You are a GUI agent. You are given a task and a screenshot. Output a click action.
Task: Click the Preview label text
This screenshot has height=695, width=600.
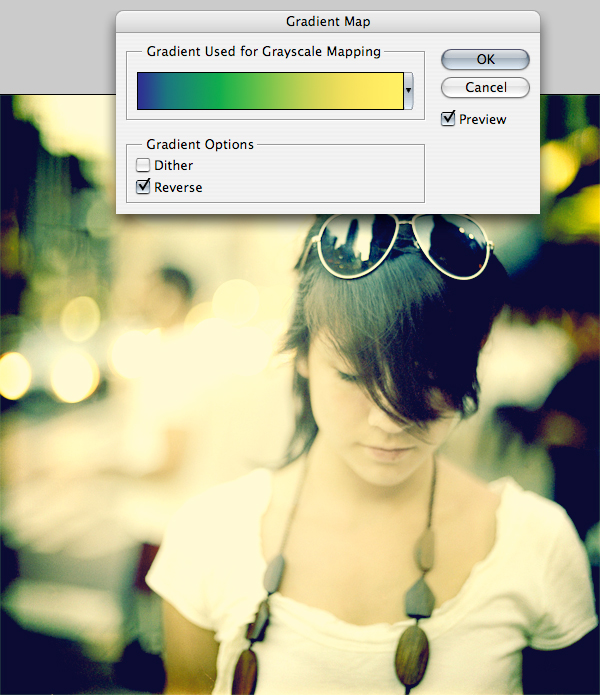click(483, 119)
